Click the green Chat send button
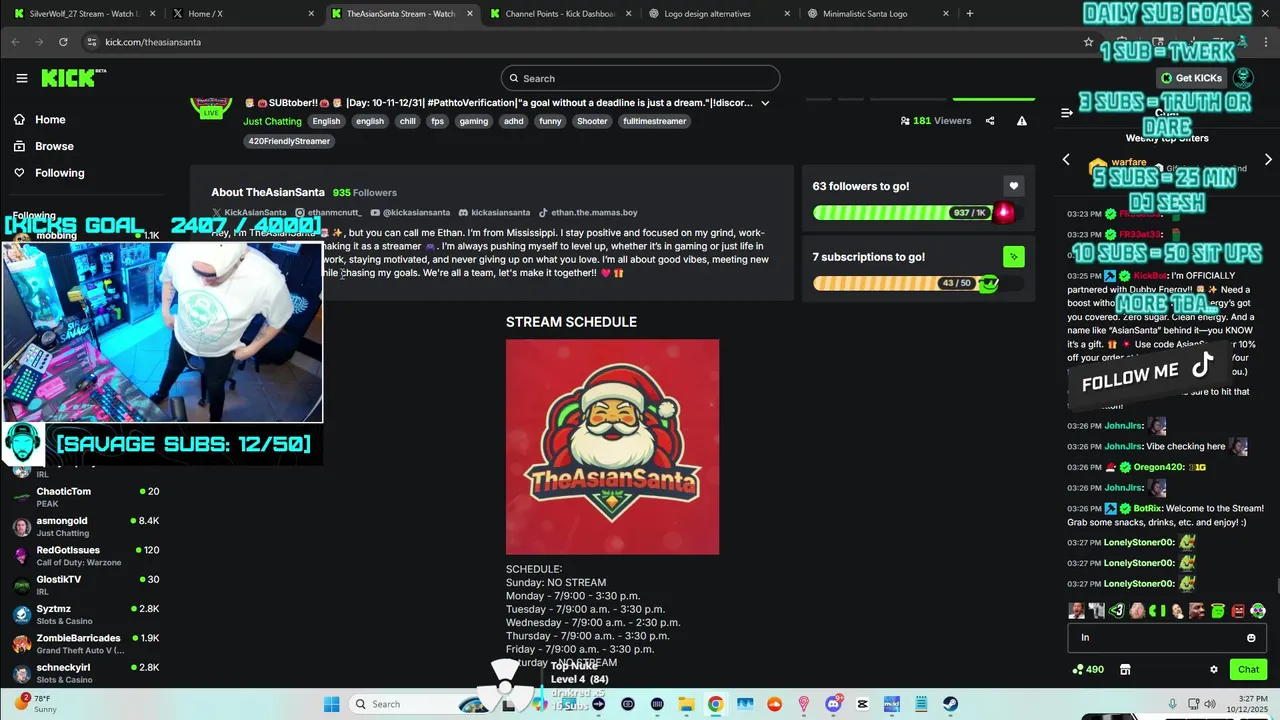 pos(1249,670)
